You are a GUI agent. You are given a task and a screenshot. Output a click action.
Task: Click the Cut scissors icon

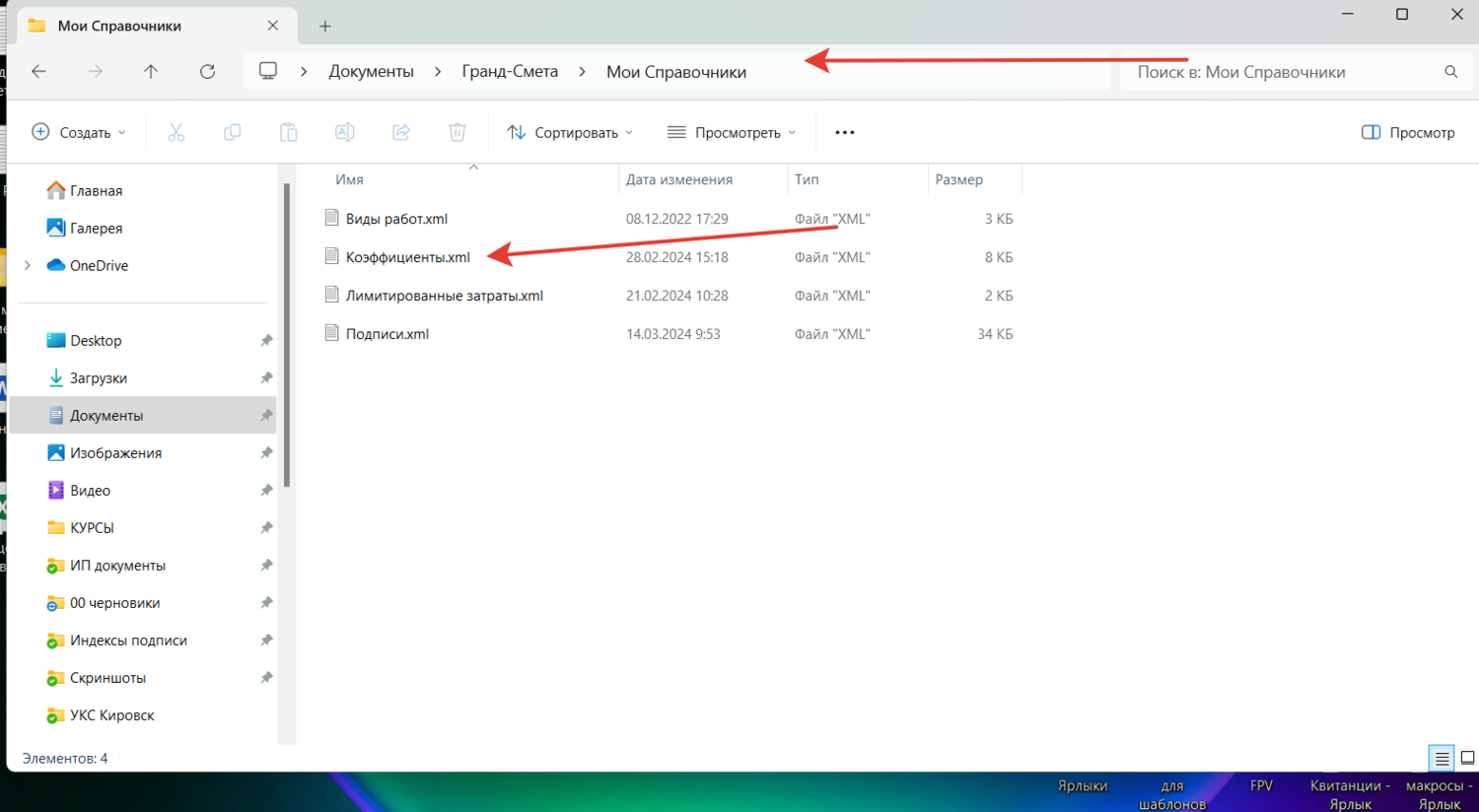176,132
